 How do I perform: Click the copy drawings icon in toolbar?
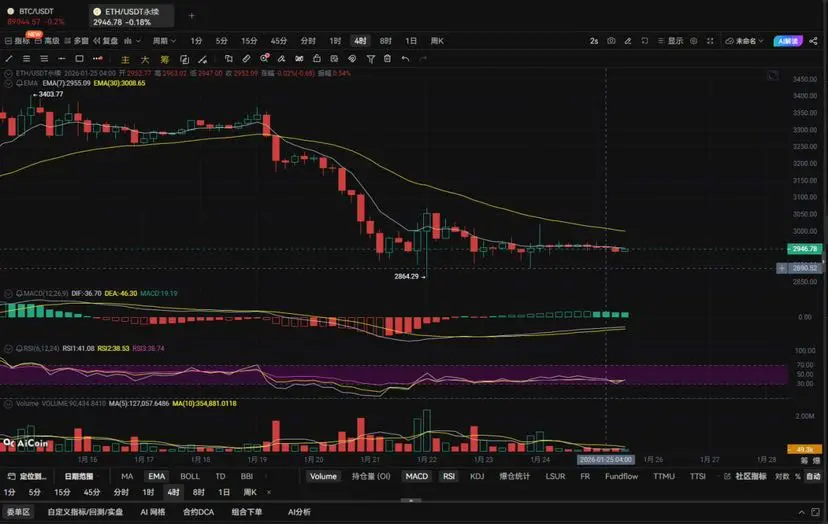[228, 59]
